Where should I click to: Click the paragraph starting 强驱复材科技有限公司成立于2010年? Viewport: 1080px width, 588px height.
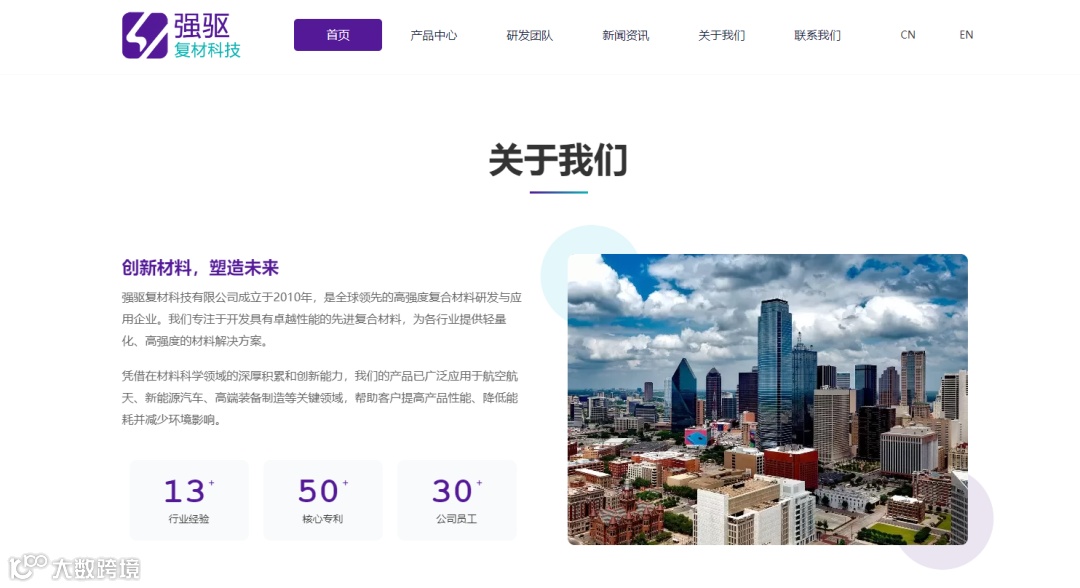pos(322,319)
